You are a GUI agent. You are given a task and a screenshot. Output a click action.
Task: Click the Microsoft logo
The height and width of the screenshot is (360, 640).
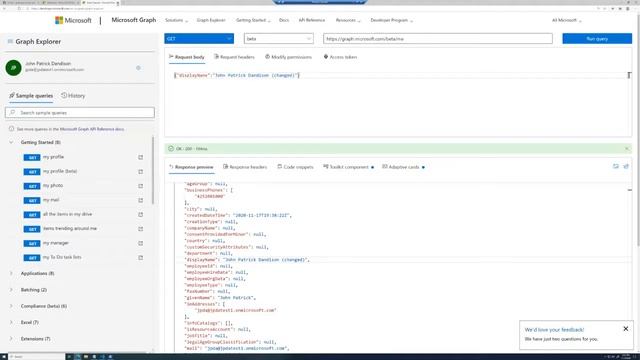tap(73, 20)
